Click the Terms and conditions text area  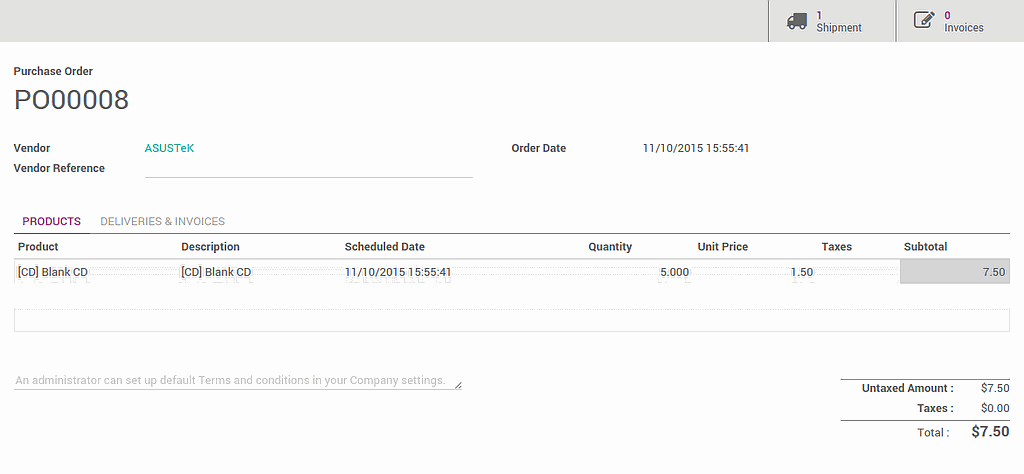pos(237,381)
